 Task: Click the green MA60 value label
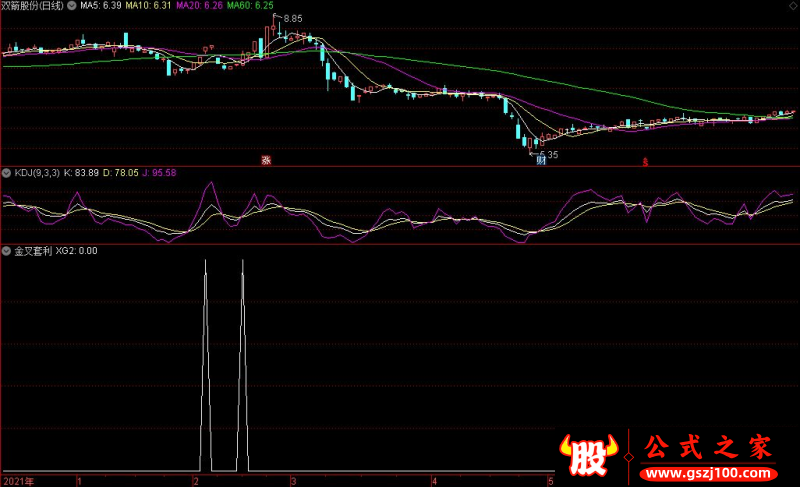(x=250, y=6)
